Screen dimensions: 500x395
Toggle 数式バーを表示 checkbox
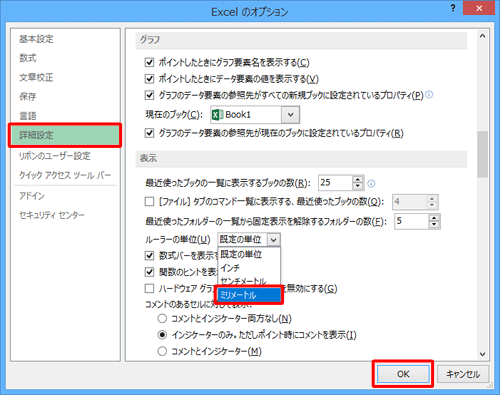(x=149, y=256)
